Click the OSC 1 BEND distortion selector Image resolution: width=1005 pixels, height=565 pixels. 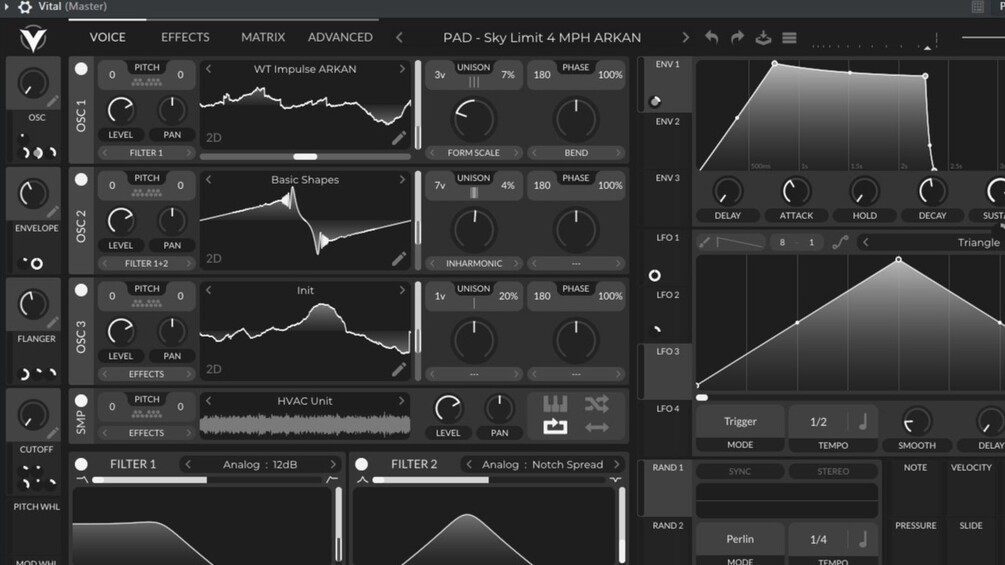576,152
